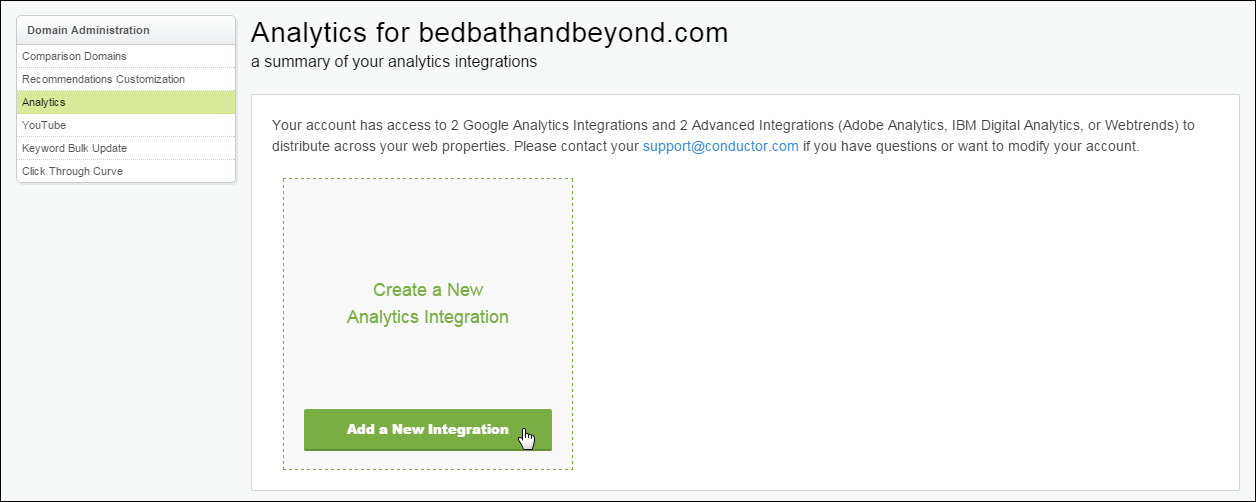Click the '2 Google Analytics Integrations' text
The height and width of the screenshot is (502, 1256).
click(549, 125)
